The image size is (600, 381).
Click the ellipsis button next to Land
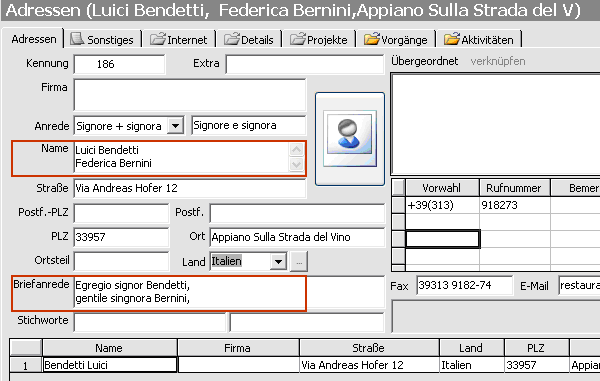click(299, 262)
